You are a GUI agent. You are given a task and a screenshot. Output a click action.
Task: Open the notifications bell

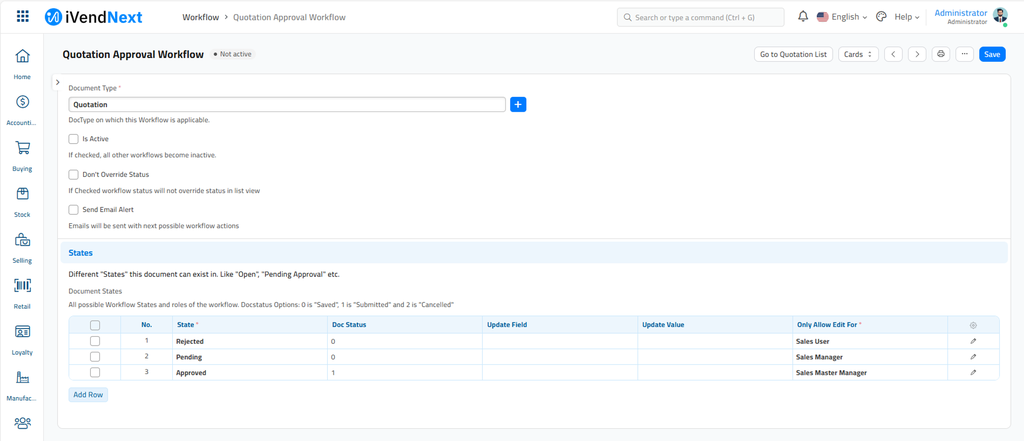(x=803, y=17)
